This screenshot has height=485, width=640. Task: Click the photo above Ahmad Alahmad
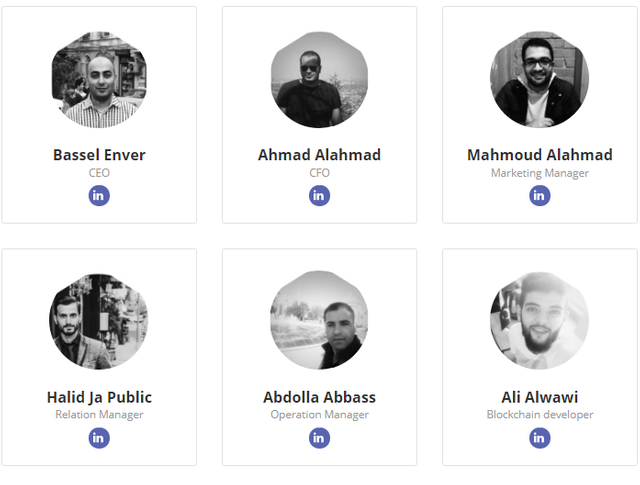click(319, 79)
